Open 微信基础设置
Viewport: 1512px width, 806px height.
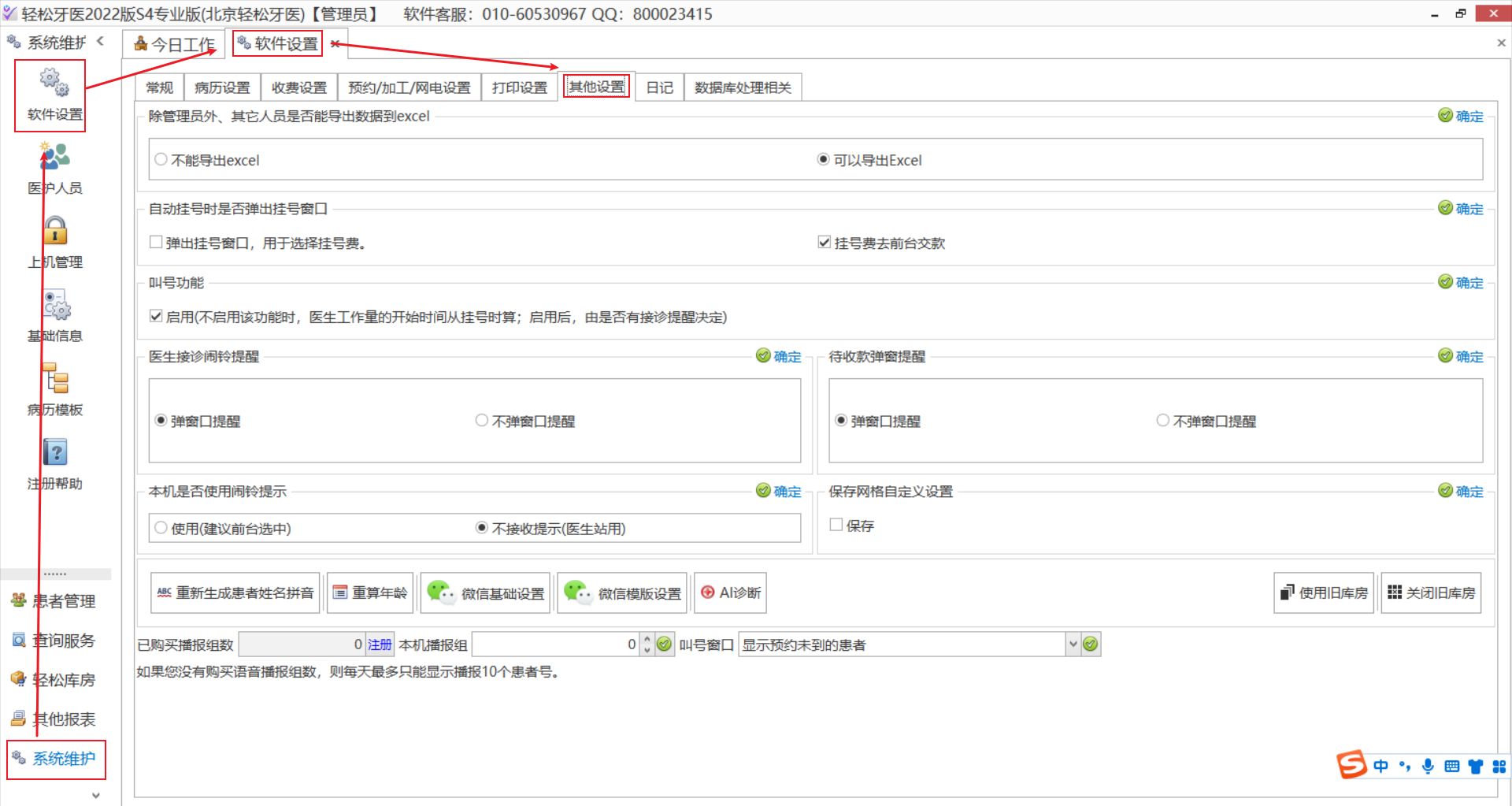click(x=486, y=592)
